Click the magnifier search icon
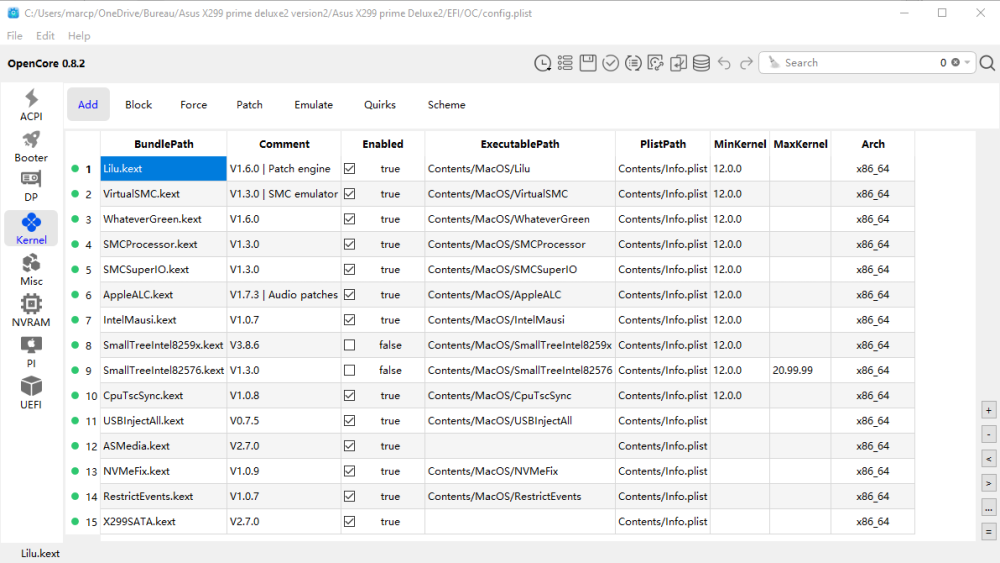This screenshot has width=1000, height=563. 987,62
